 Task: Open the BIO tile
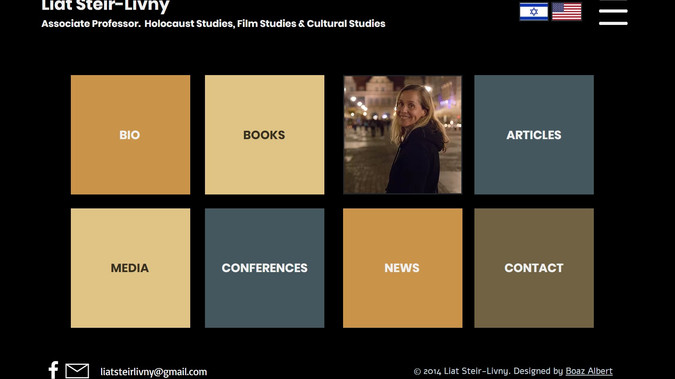click(x=130, y=135)
